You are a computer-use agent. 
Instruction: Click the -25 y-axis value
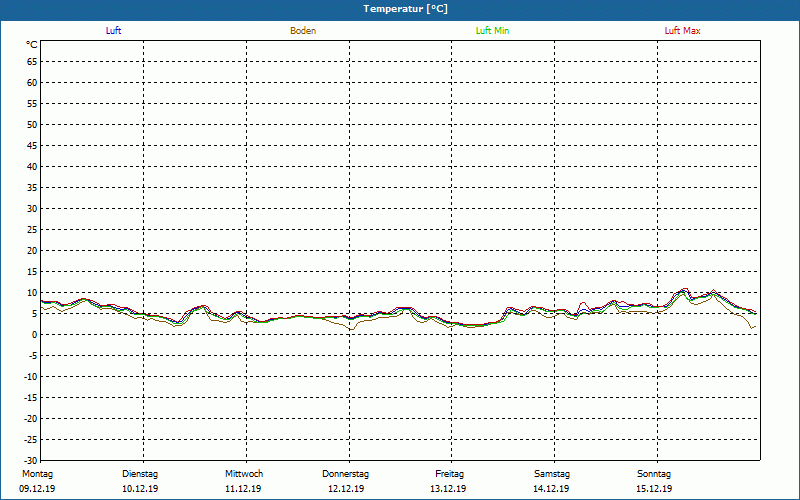[x=30, y=439]
